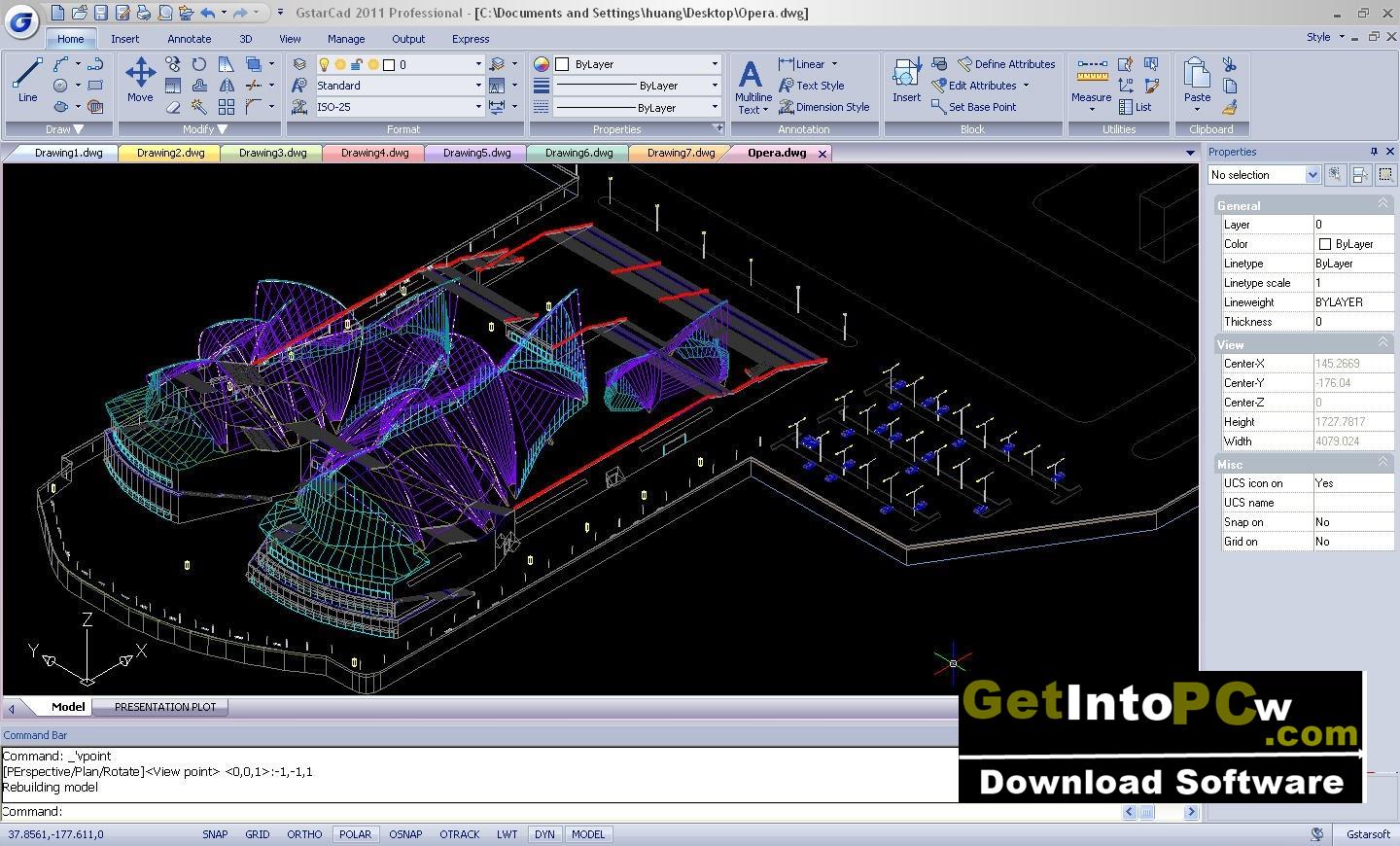The width and height of the screenshot is (1400, 846).
Task: Click the Text Style button
Action: click(x=811, y=86)
